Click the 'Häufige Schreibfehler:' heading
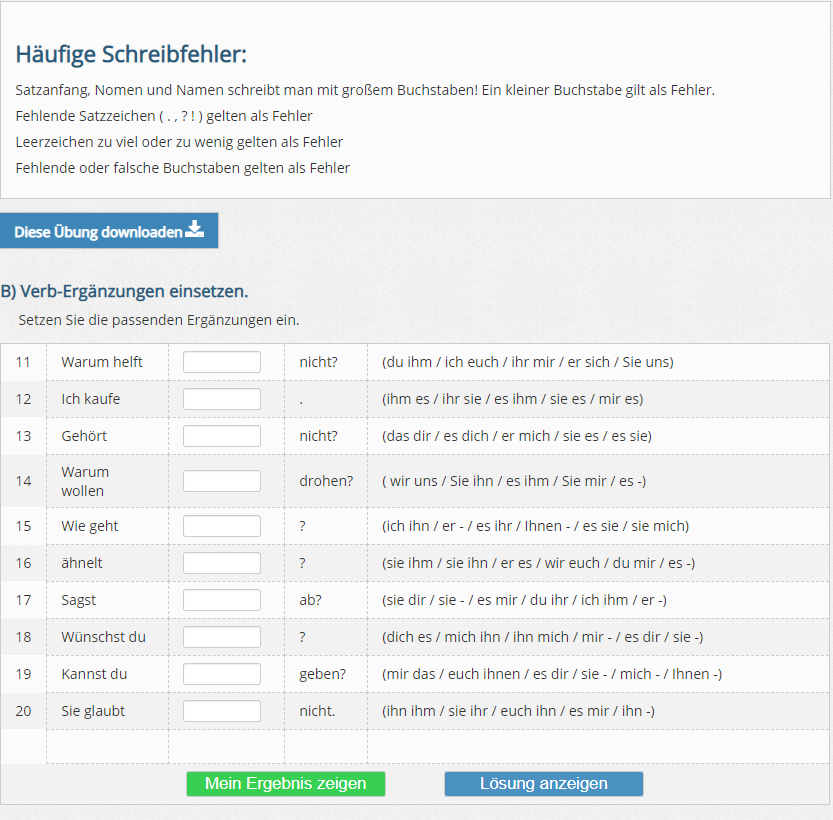This screenshot has width=833, height=820. pyautogui.click(x=131, y=54)
